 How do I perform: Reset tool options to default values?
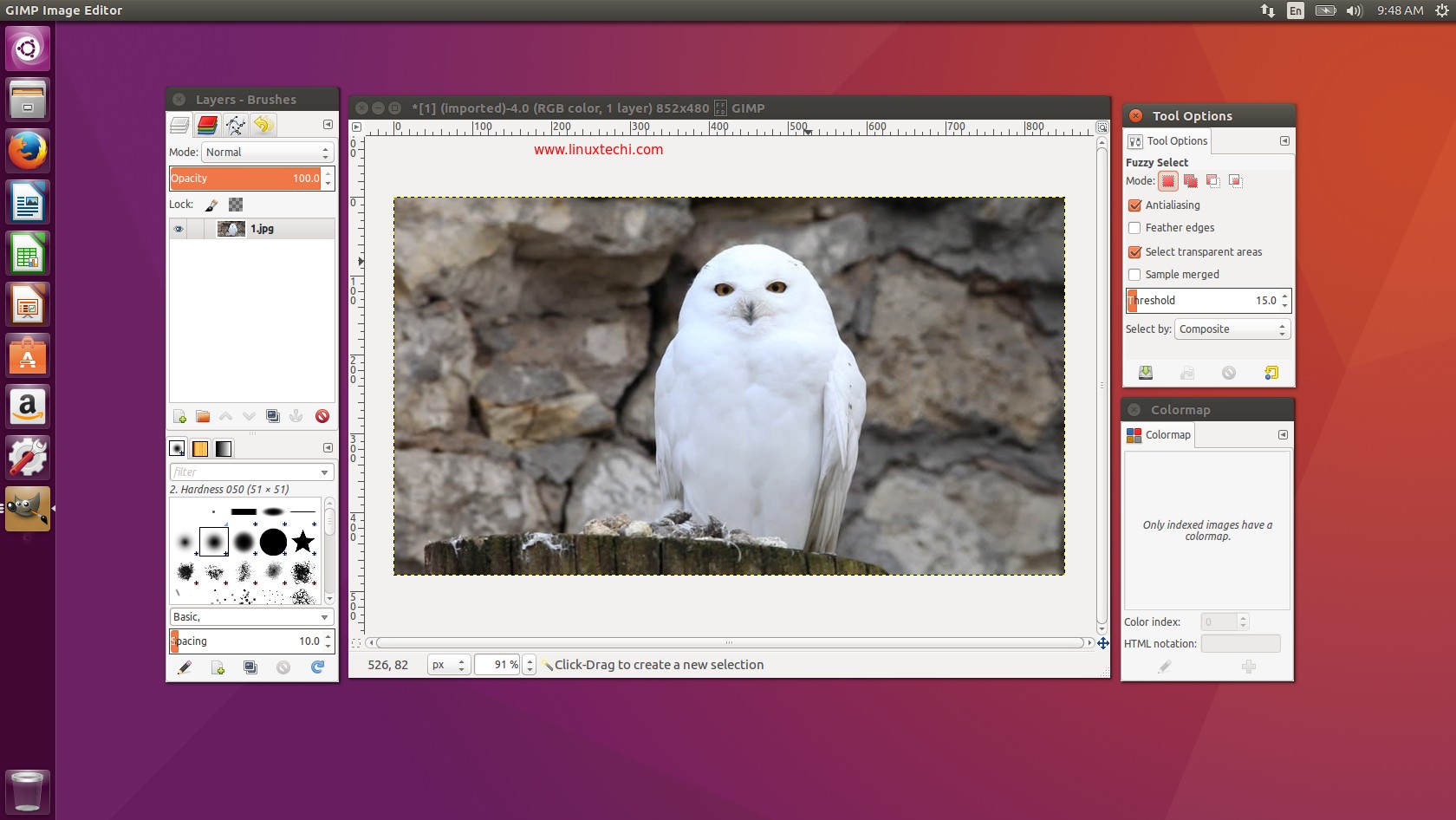pos(1271,373)
